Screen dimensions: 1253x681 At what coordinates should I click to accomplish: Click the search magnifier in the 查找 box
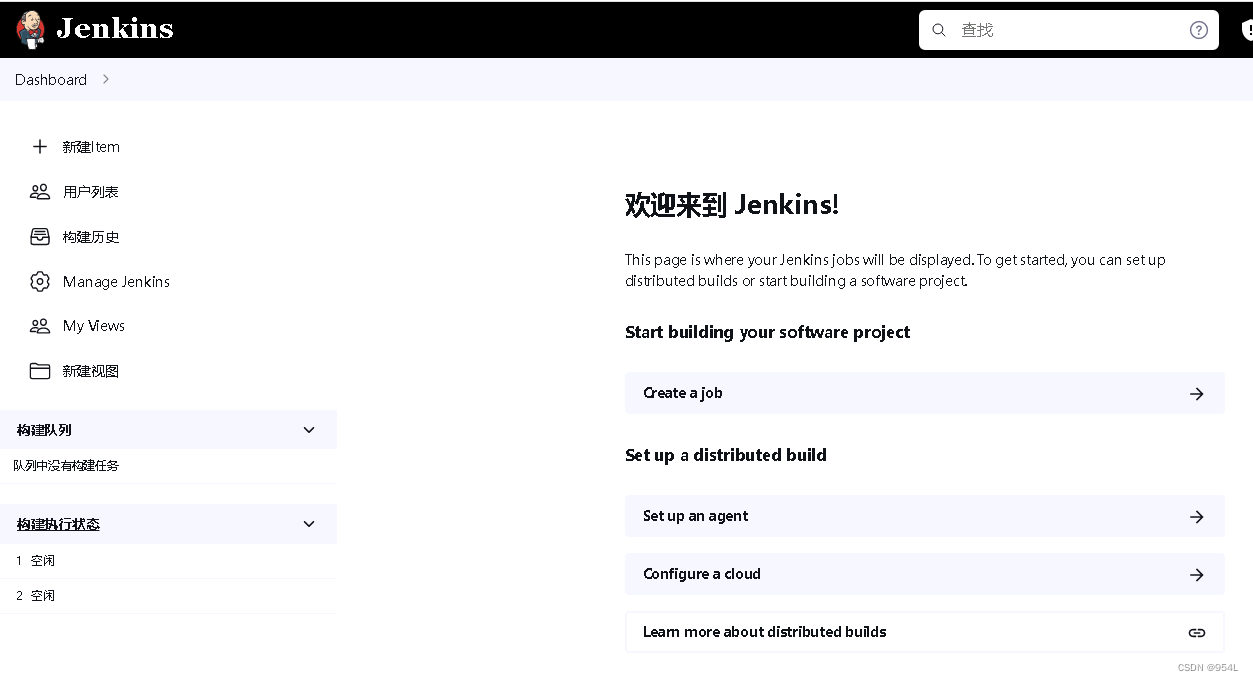(938, 30)
